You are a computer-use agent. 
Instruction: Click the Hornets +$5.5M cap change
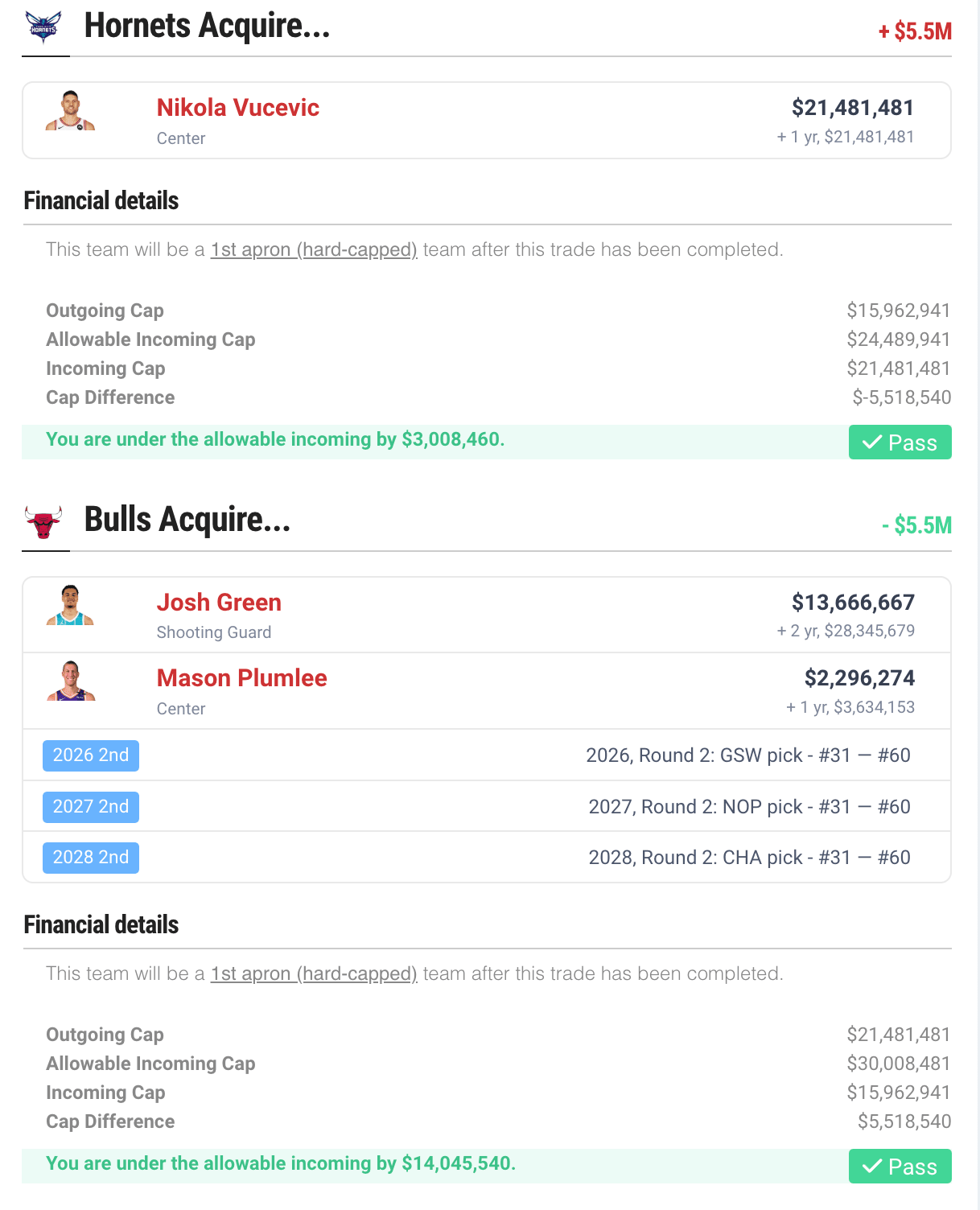click(915, 31)
